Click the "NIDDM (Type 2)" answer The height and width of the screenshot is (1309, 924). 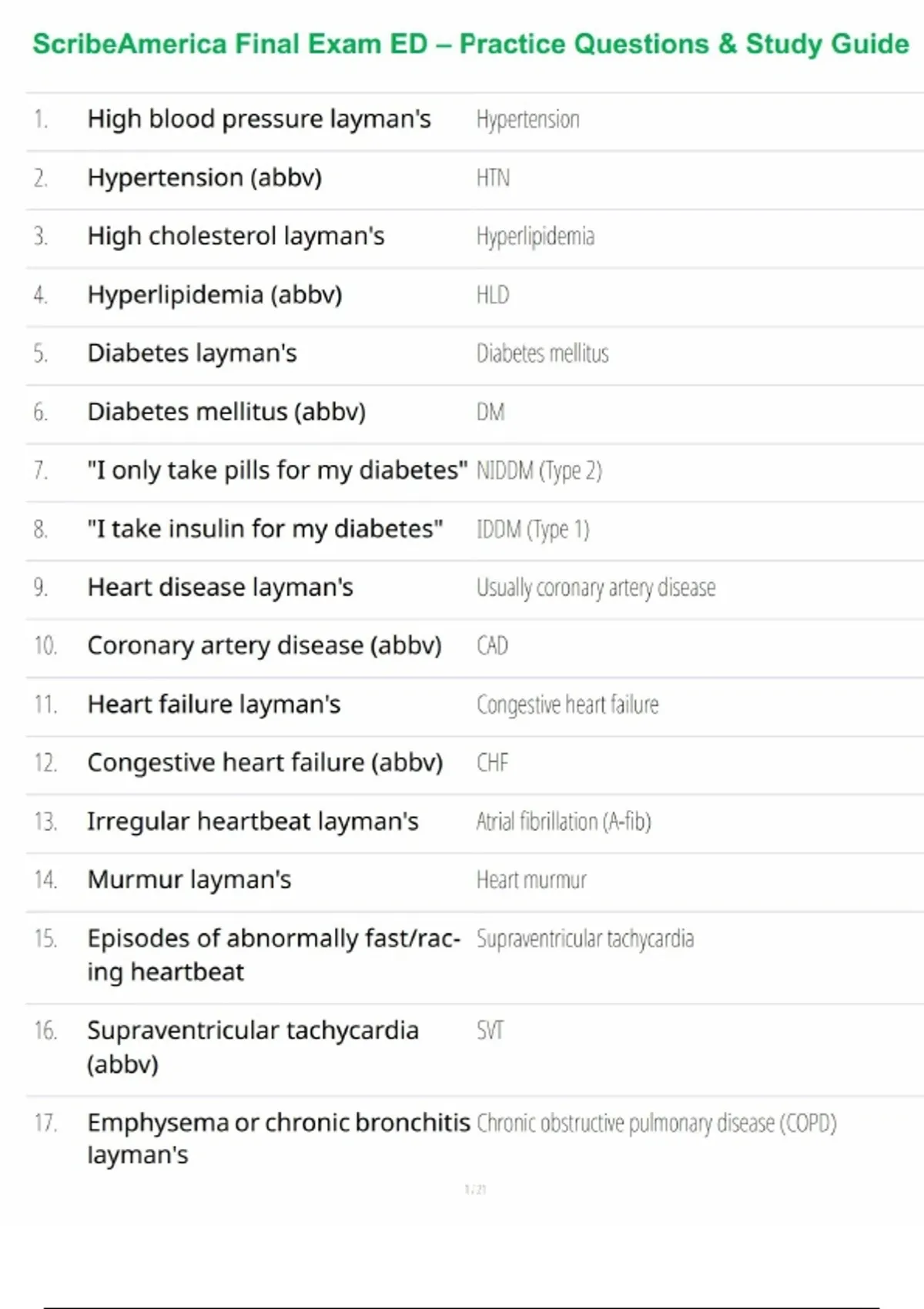coord(539,470)
